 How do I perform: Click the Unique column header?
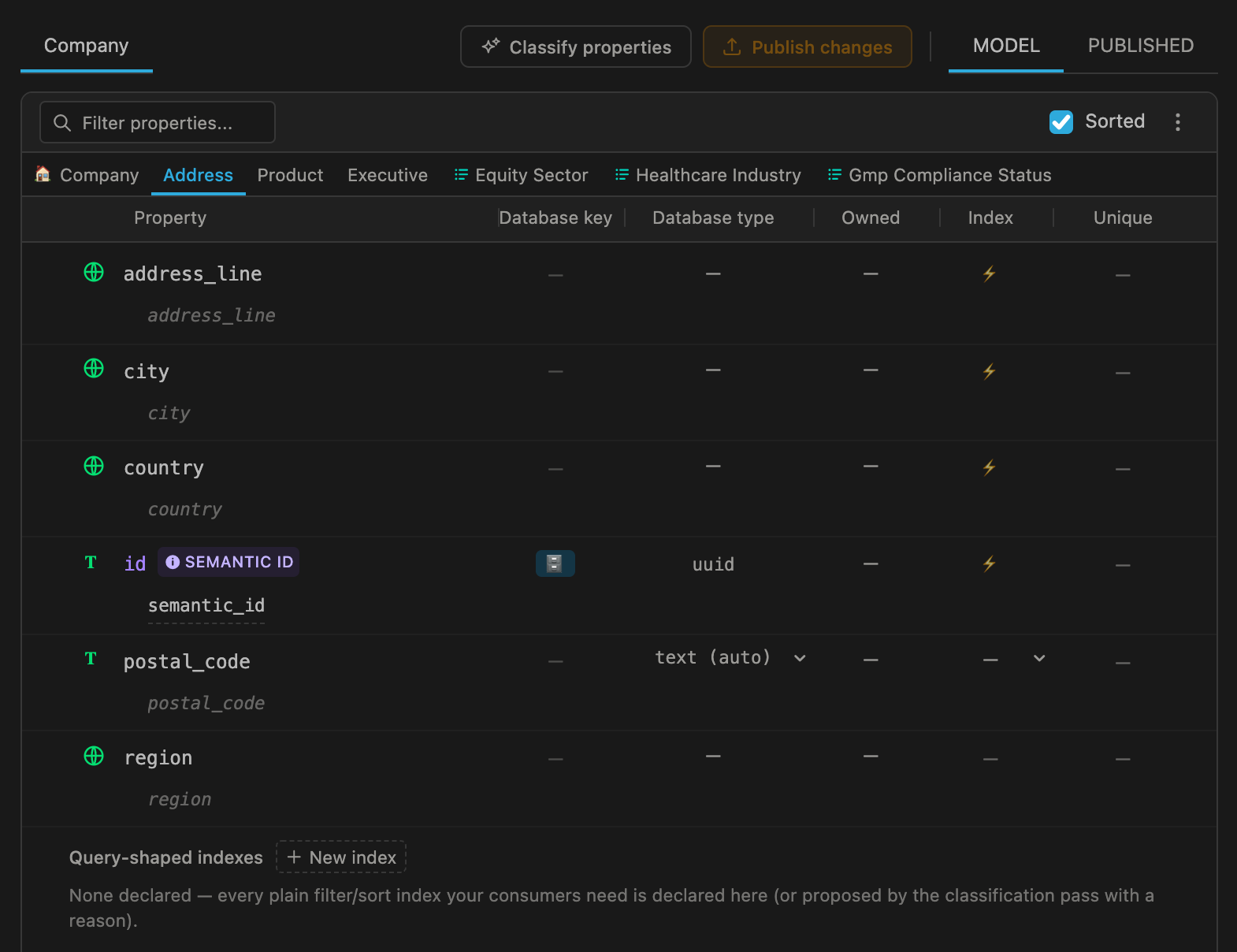coord(1123,218)
